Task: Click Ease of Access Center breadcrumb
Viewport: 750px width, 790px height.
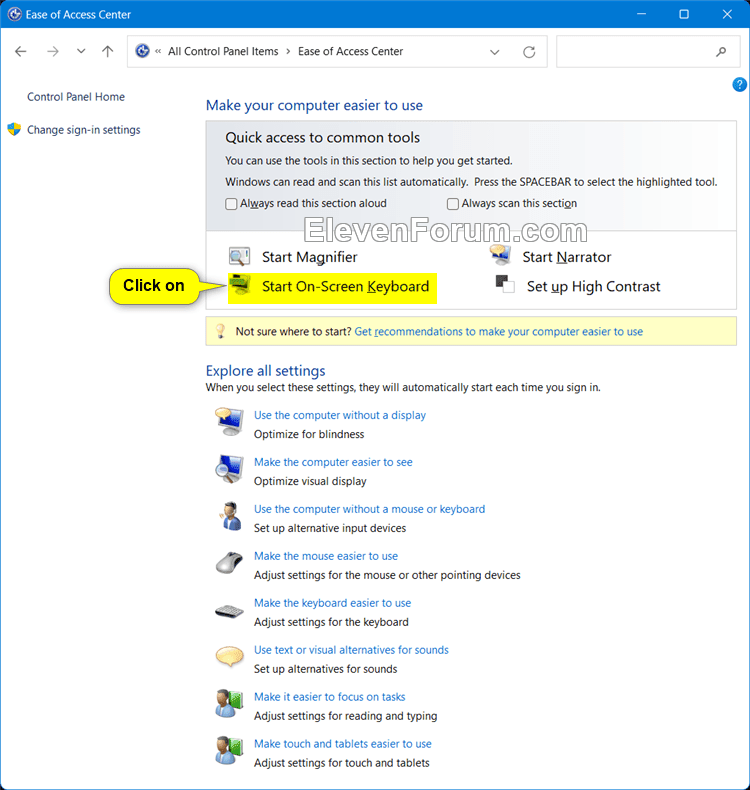Action: pos(351,51)
